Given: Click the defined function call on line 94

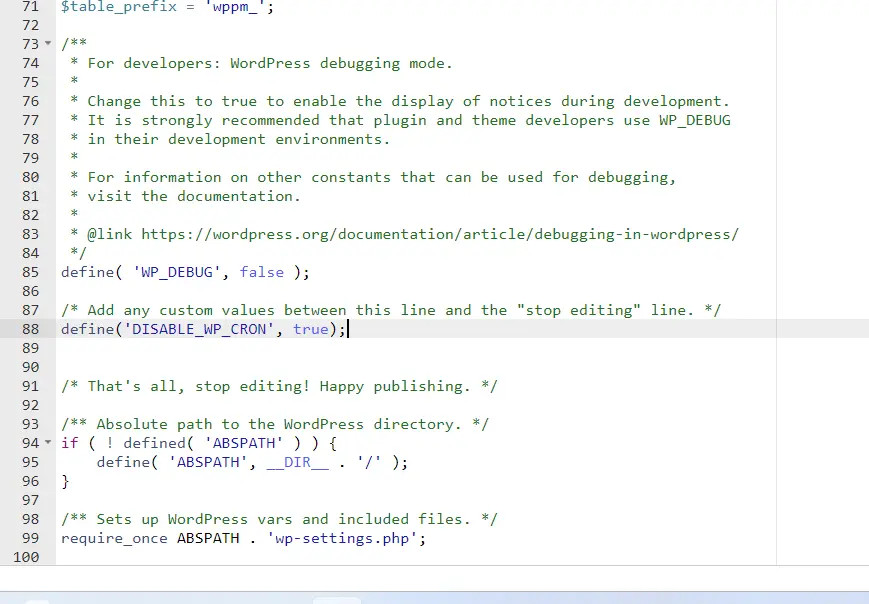Looking at the screenshot, I should click(155, 443).
